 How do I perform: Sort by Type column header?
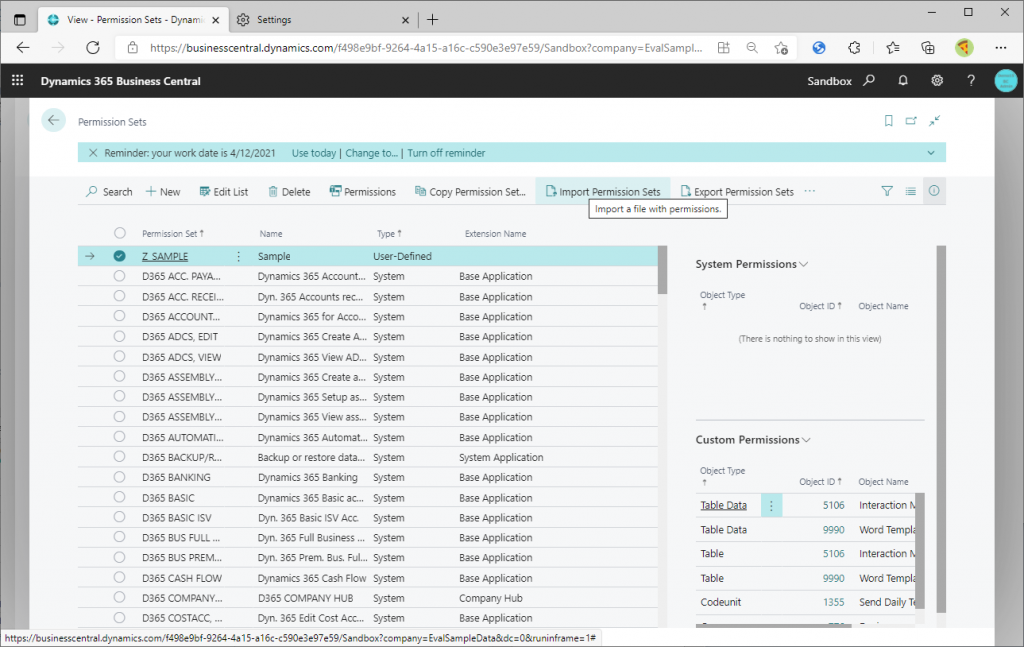[x=389, y=234]
